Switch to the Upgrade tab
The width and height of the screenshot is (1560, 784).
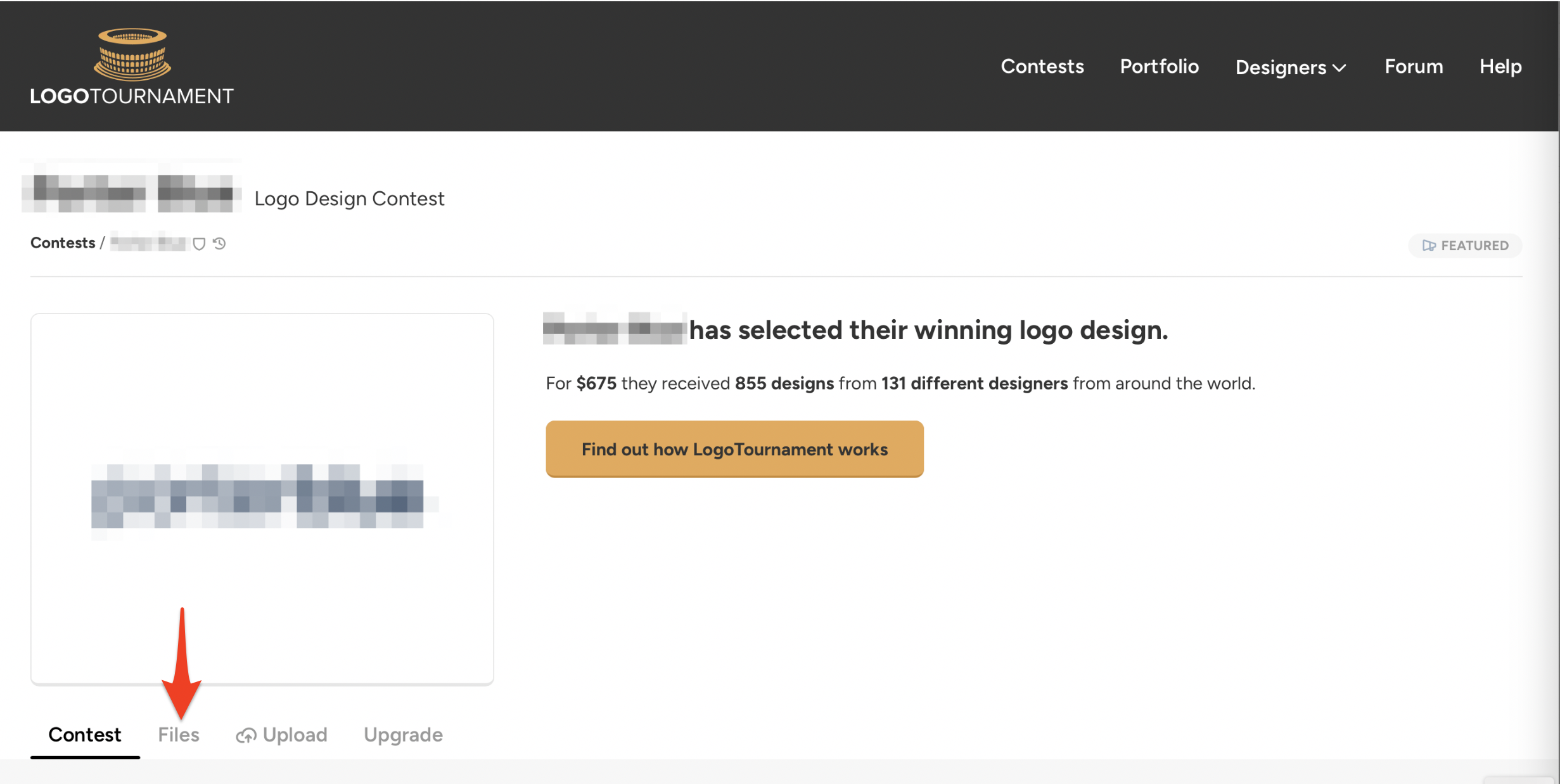point(403,735)
